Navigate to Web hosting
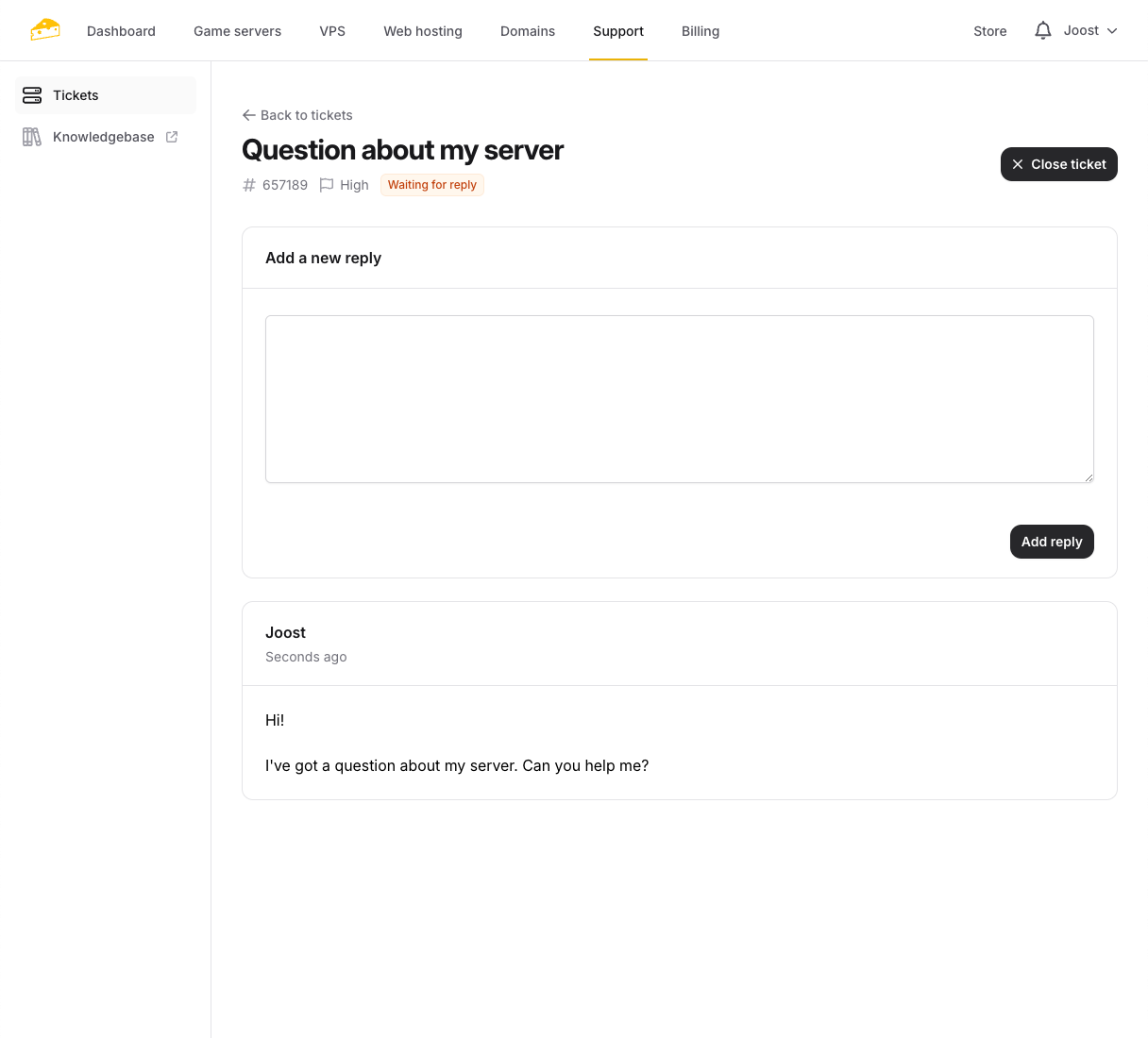The width and height of the screenshot is (1148, 1038). [422, 31]
